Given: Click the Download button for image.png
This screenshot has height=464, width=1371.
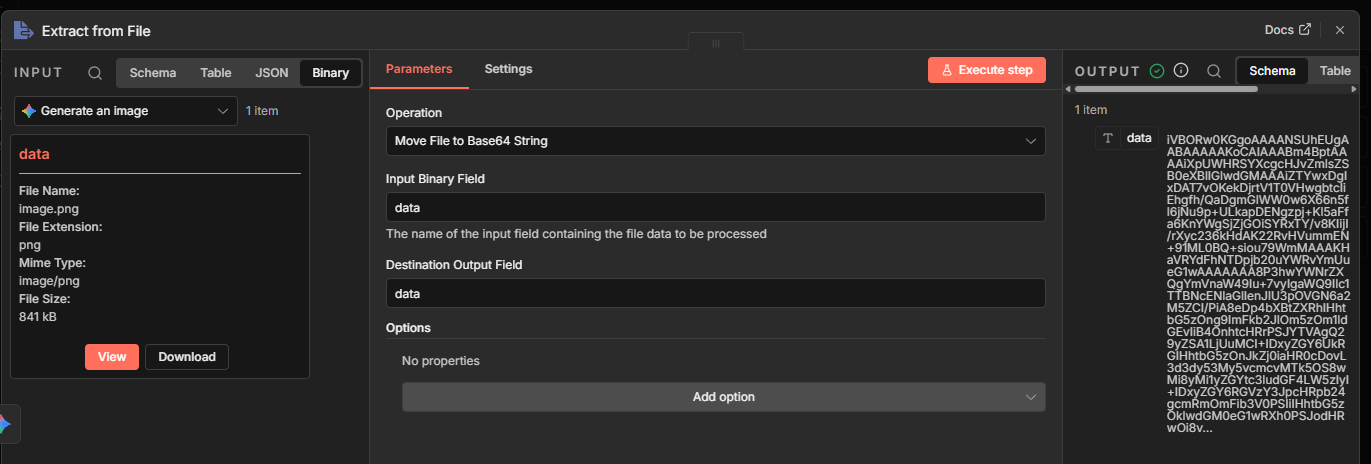Looking at the screenshot, I should point(187,357).
